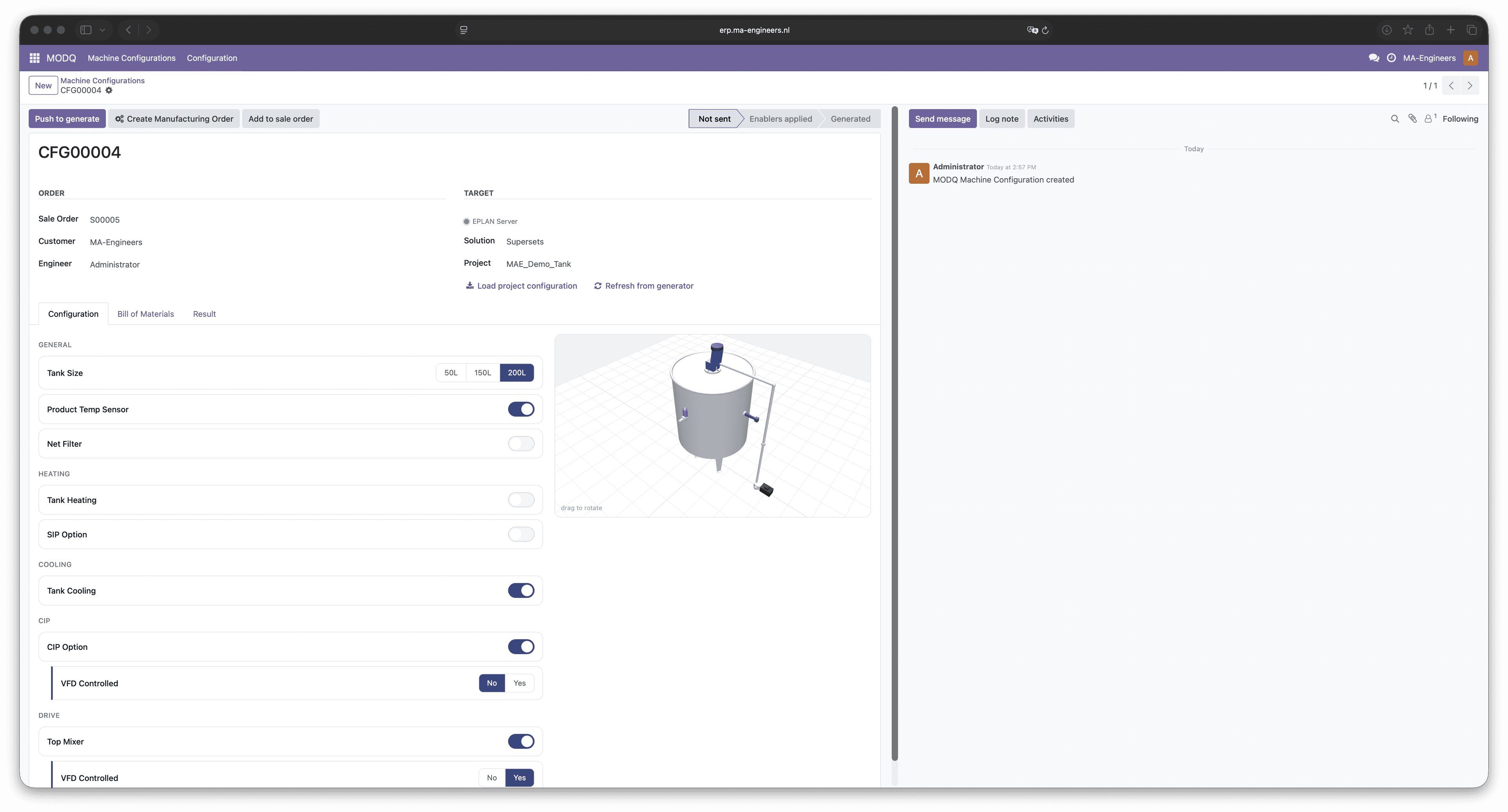Go to next record arrow

1470,86
